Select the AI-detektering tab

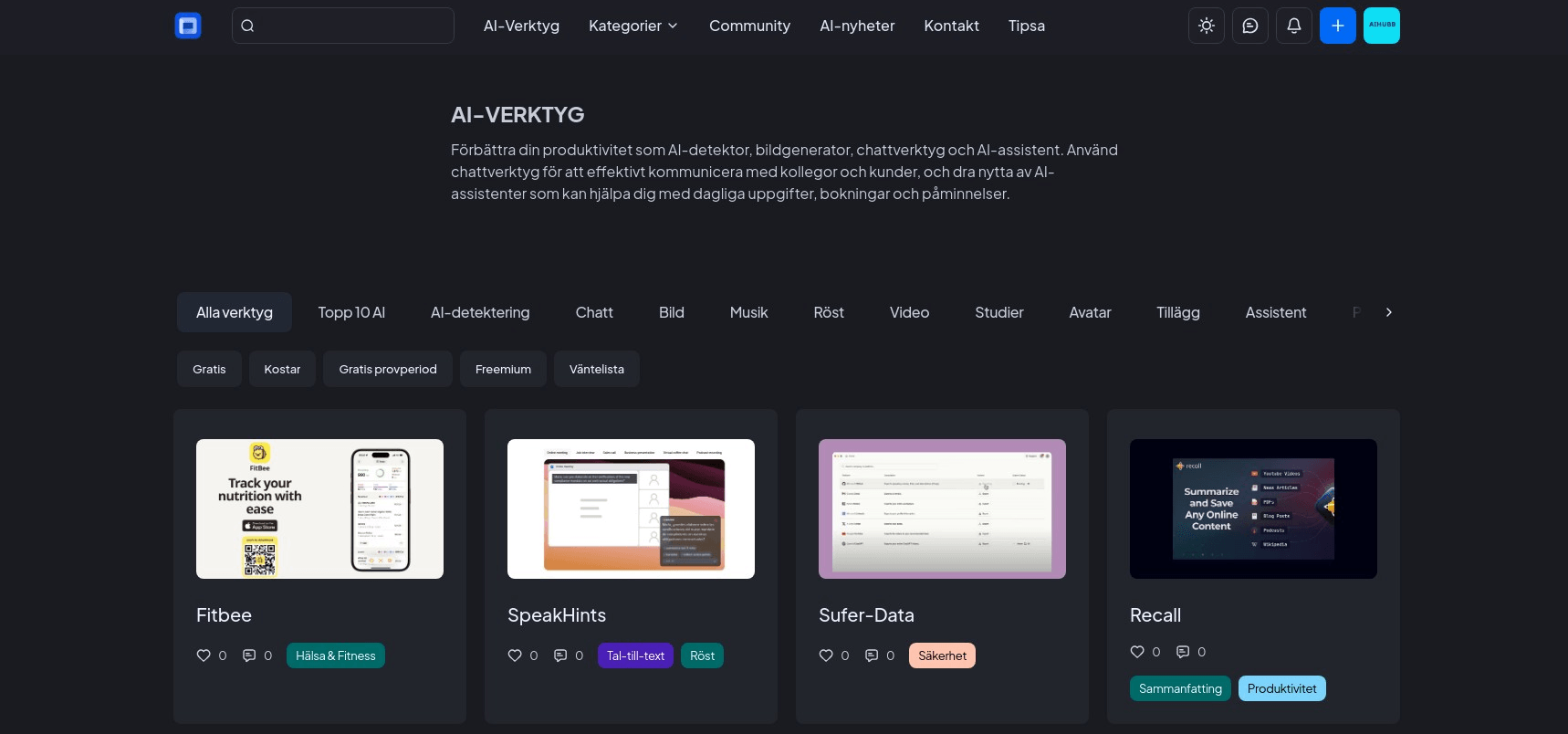click(480, 312)
